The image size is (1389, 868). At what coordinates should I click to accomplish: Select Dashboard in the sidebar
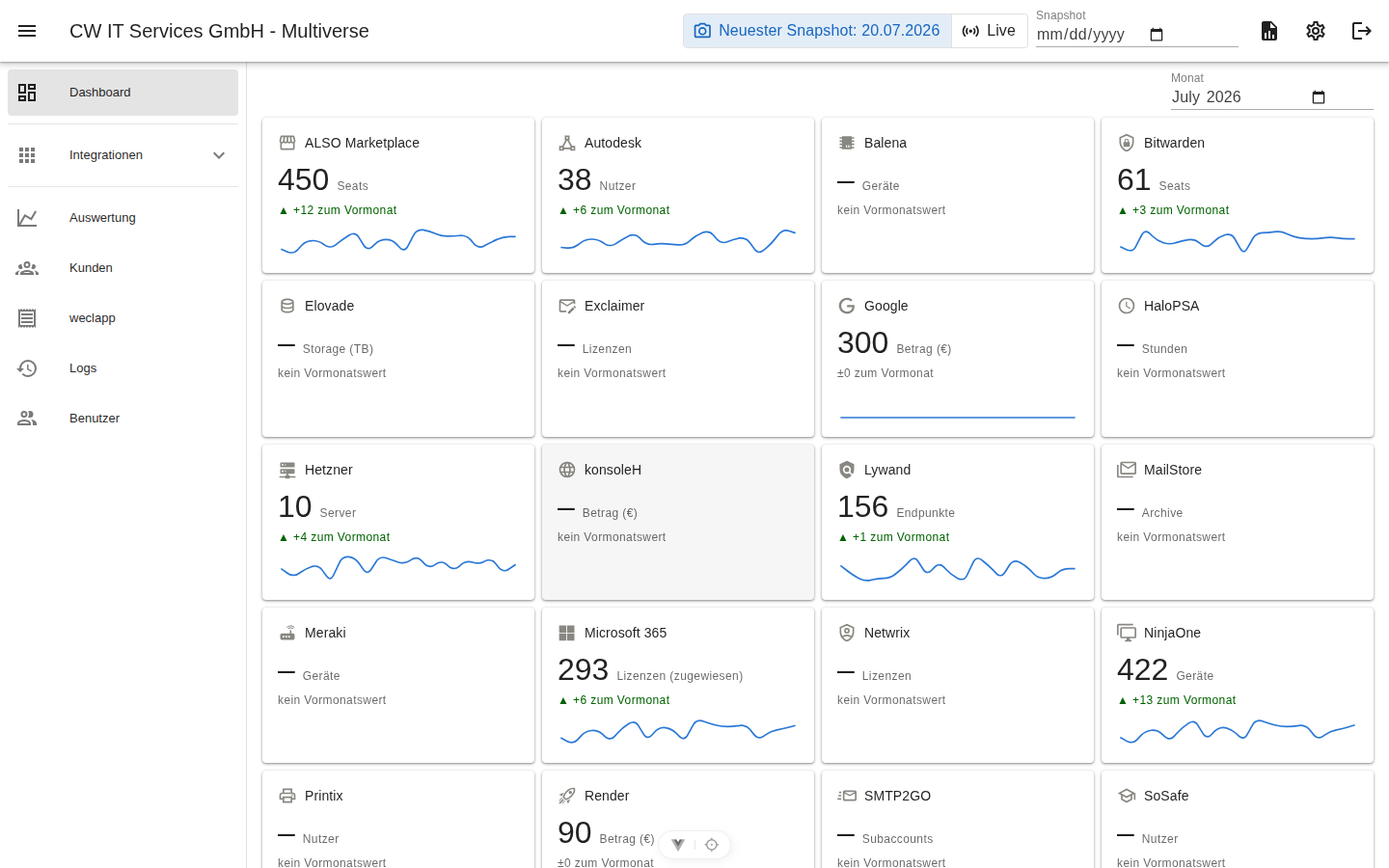point(123,93)
